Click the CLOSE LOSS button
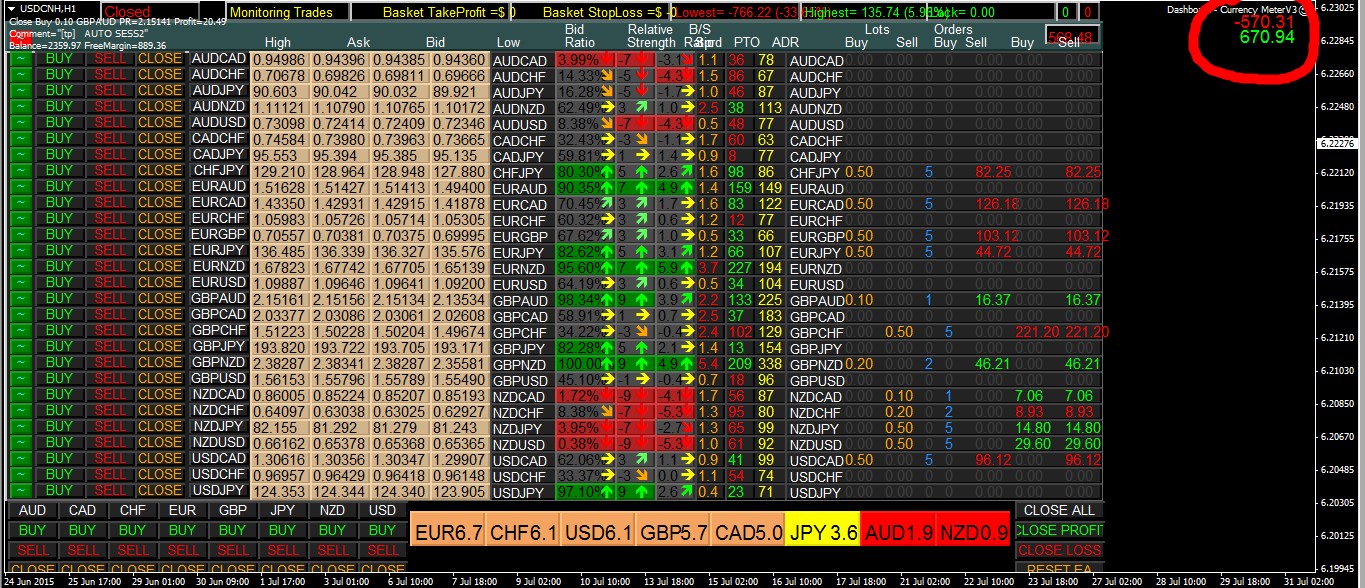 1060,550
